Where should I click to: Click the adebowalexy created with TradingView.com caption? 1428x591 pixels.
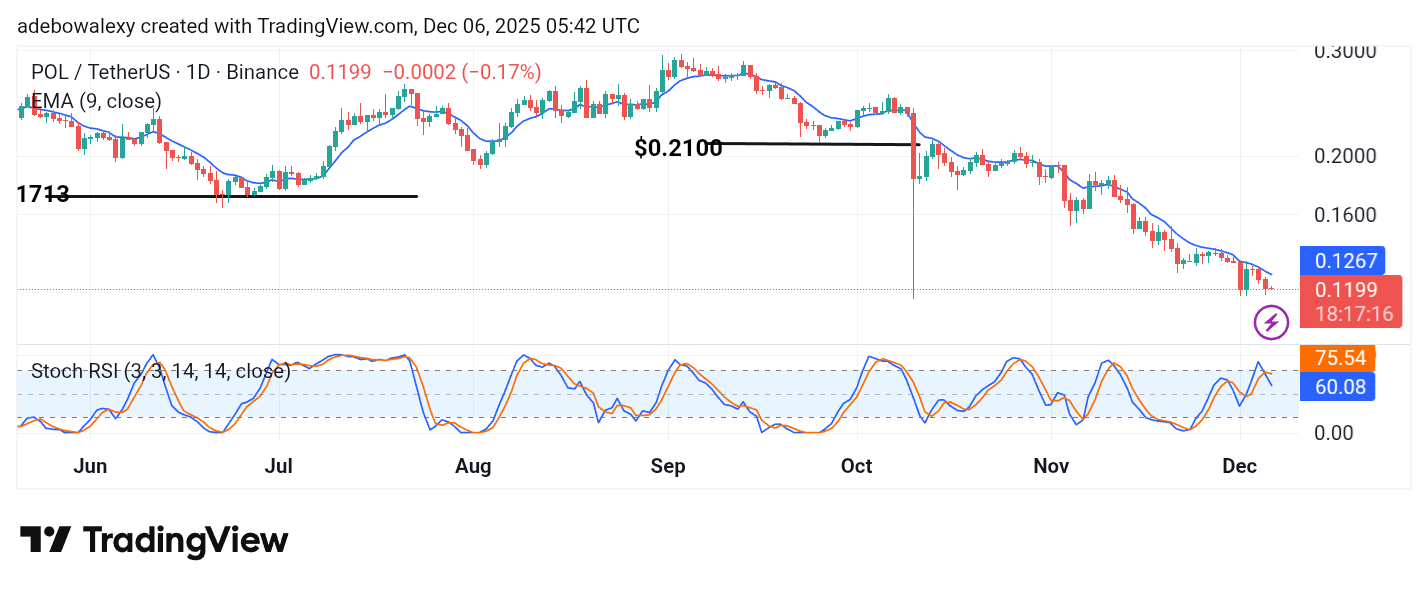point(328,26)
